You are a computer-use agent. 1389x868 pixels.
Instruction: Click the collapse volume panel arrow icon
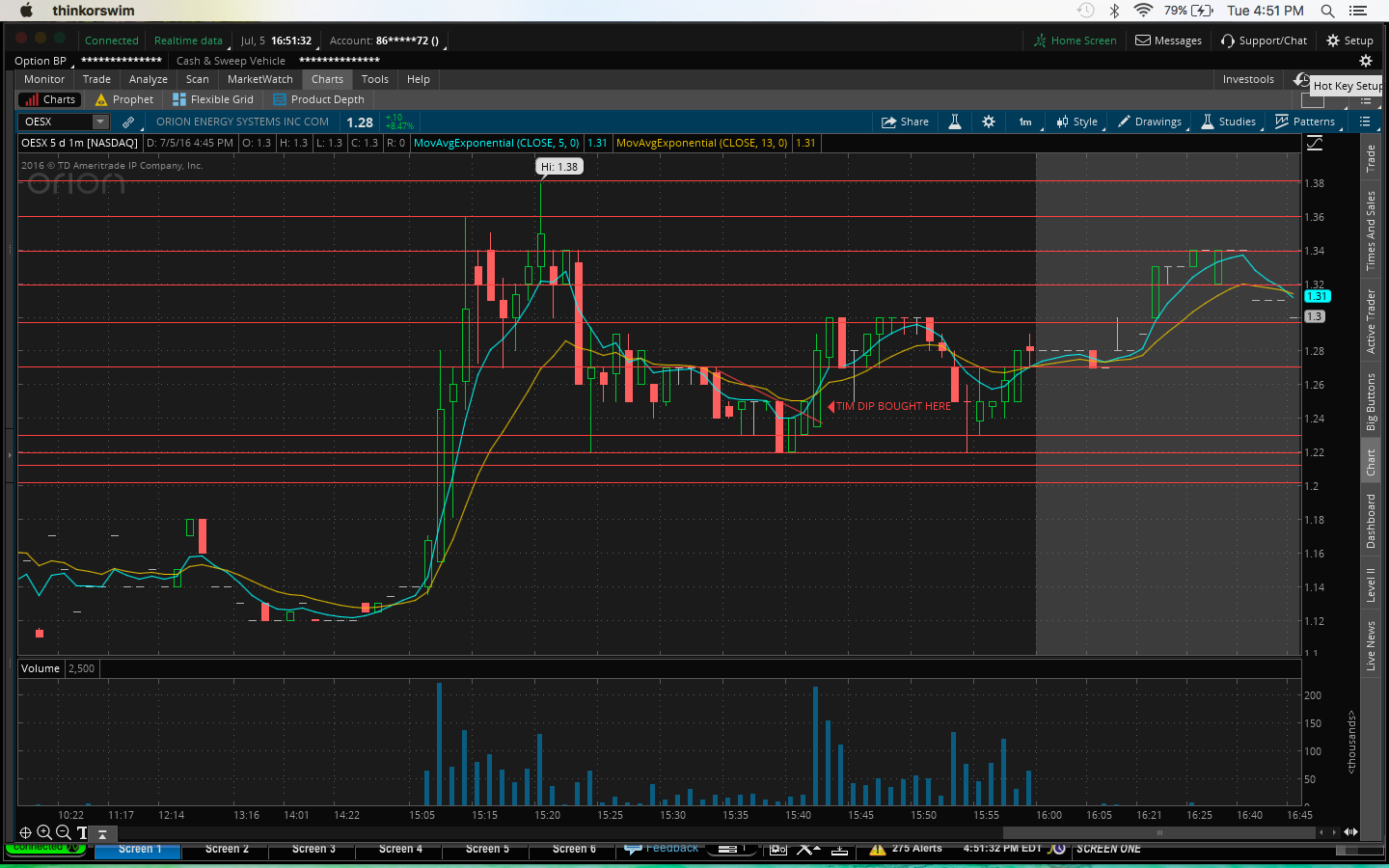pyautogui.click(x=102, y=834)
